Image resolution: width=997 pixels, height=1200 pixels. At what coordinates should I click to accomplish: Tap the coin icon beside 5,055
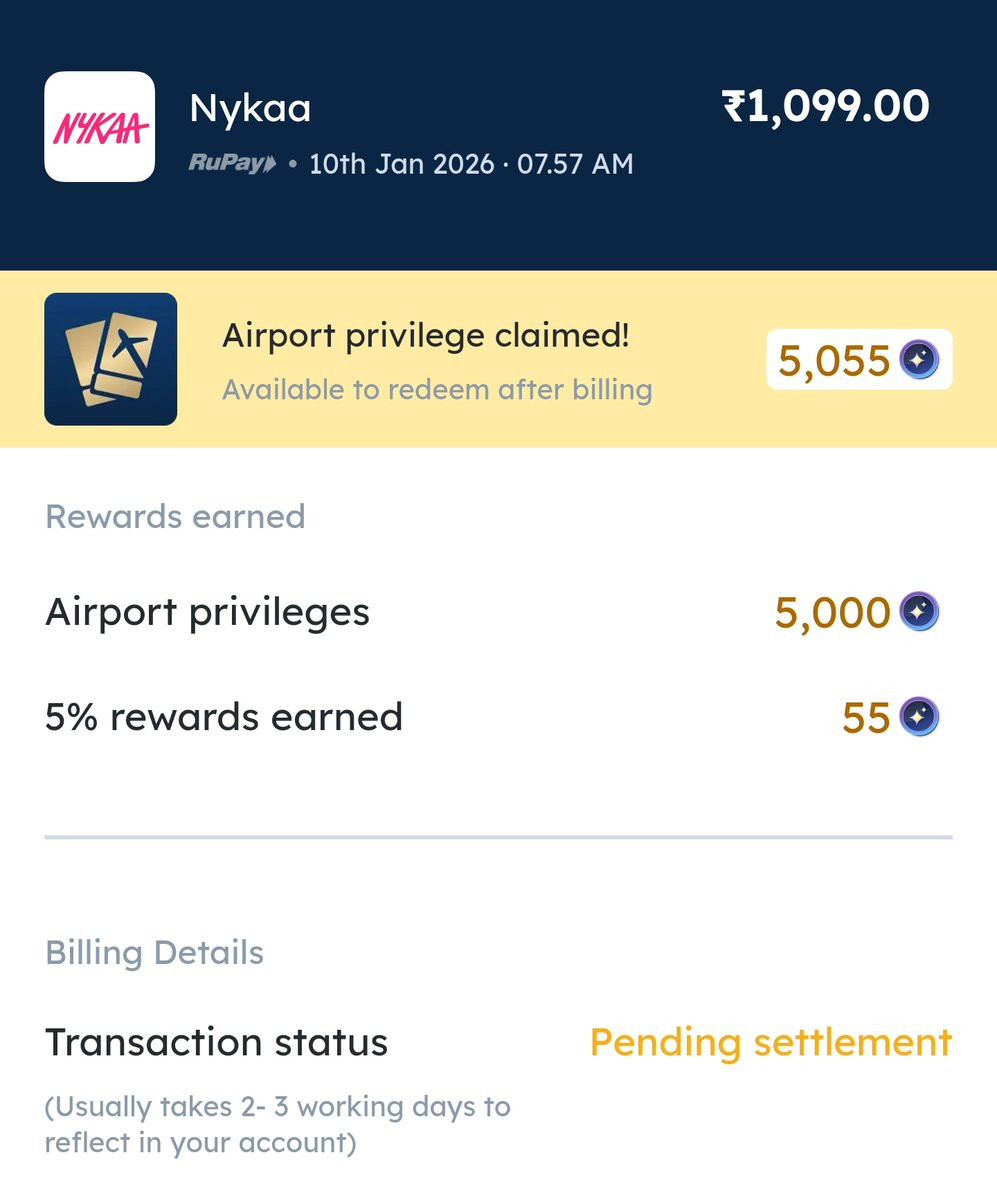[919, 359]
